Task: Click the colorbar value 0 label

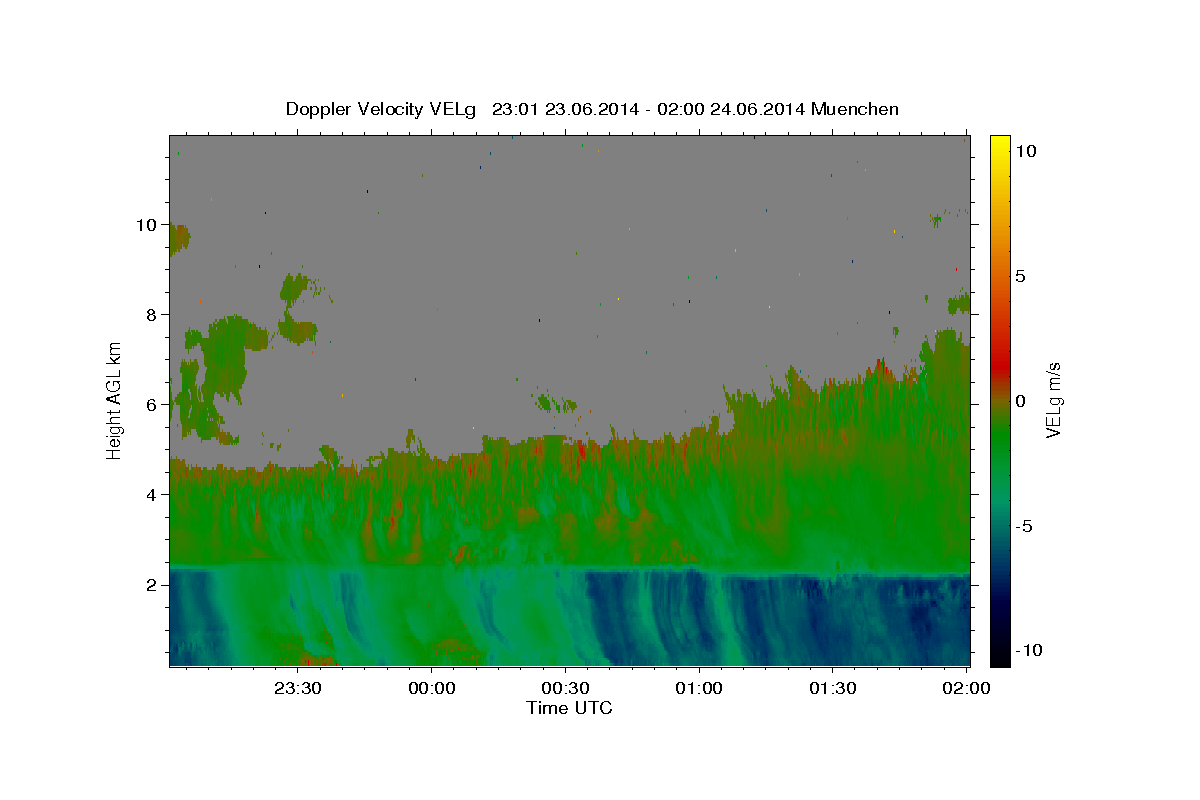Action: click(1020, 401)
